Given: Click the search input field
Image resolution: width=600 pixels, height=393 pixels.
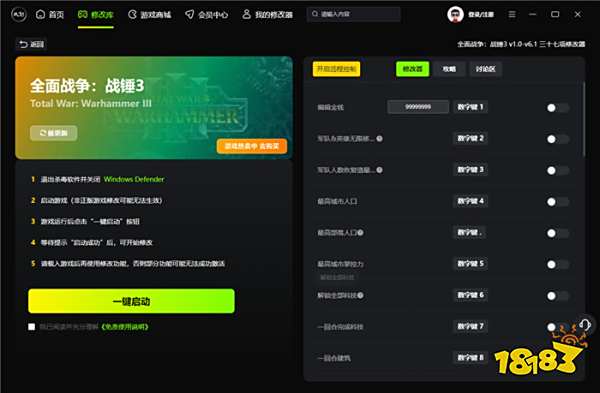Looking at the screenshot, I should tap(354, 14).
